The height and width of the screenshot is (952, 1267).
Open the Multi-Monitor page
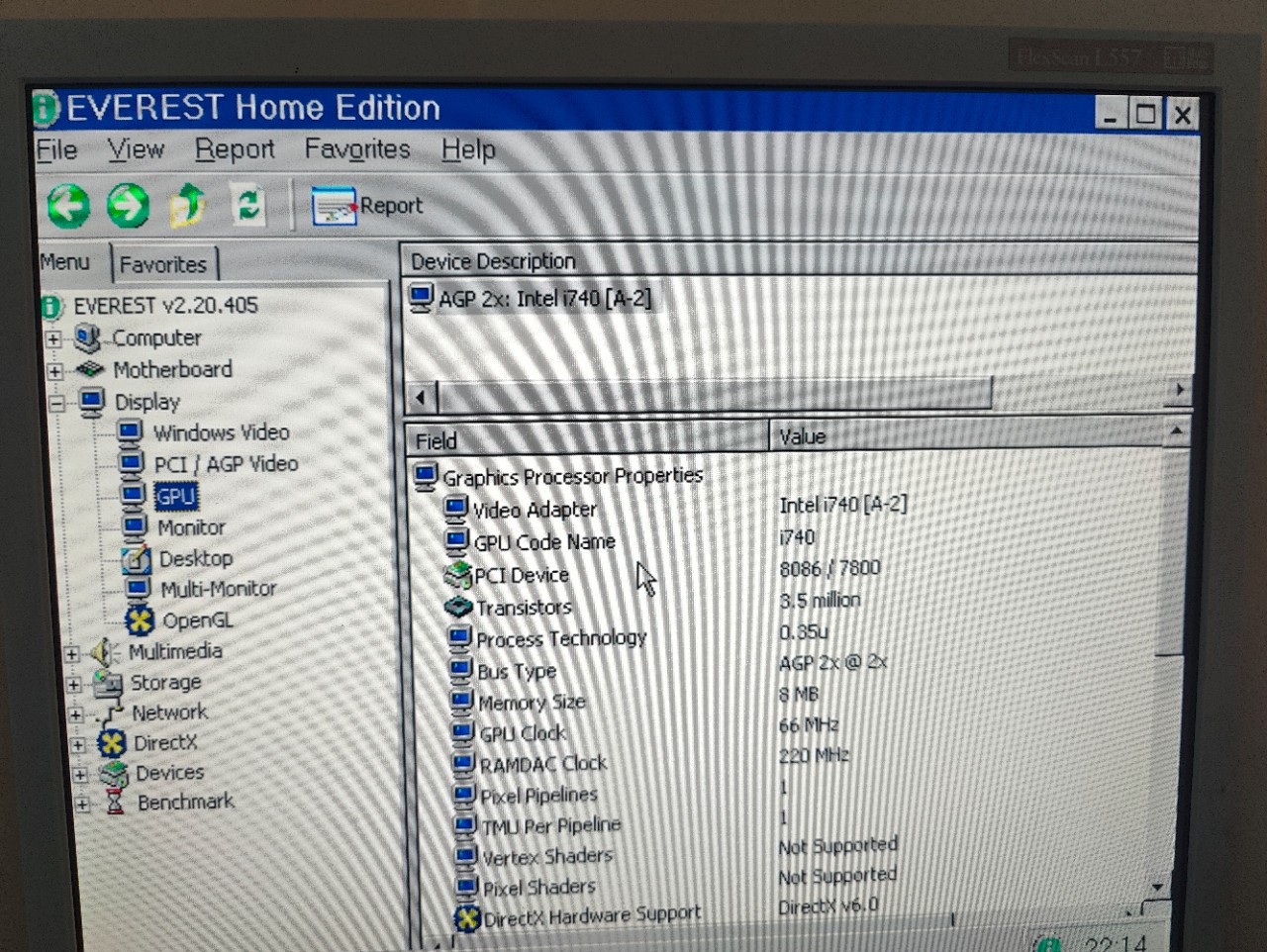point(219,589)
